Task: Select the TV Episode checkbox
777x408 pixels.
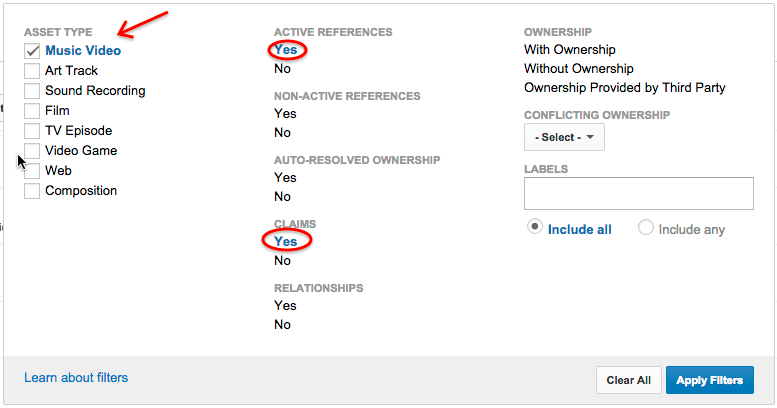Action: coord(32,131)
